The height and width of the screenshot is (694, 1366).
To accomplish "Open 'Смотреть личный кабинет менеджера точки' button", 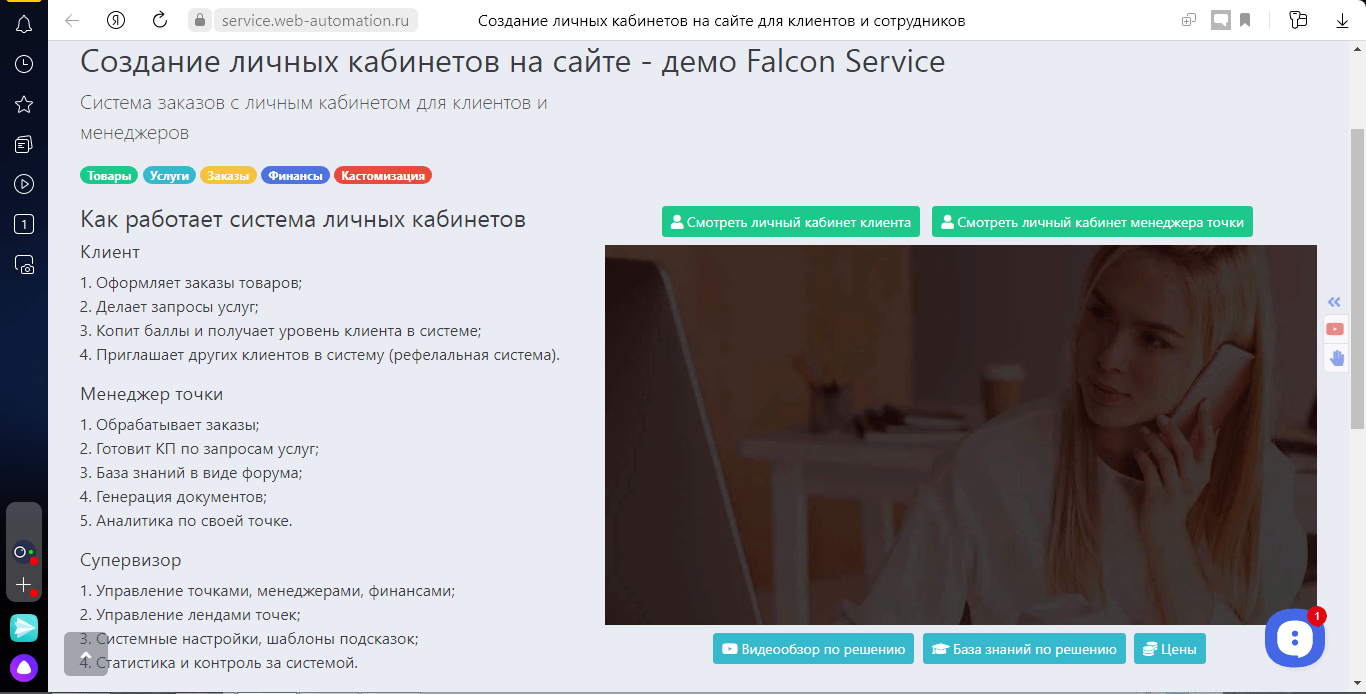I will click(x=1092, y=222).
